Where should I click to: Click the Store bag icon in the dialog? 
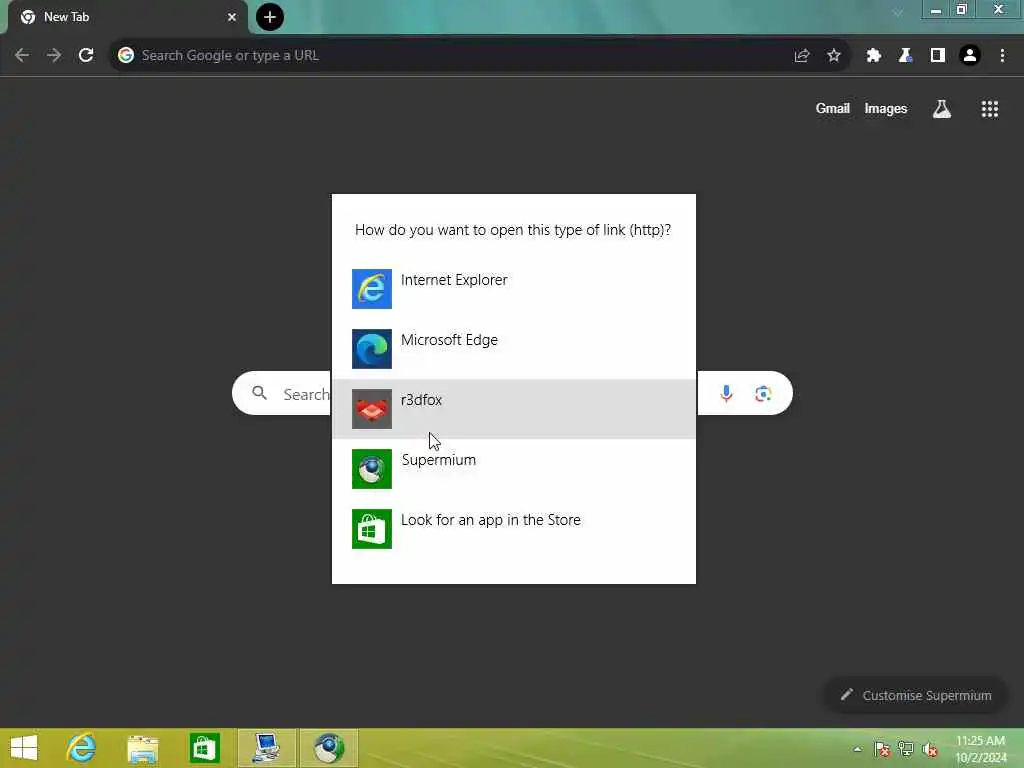(x=372, y=529)
